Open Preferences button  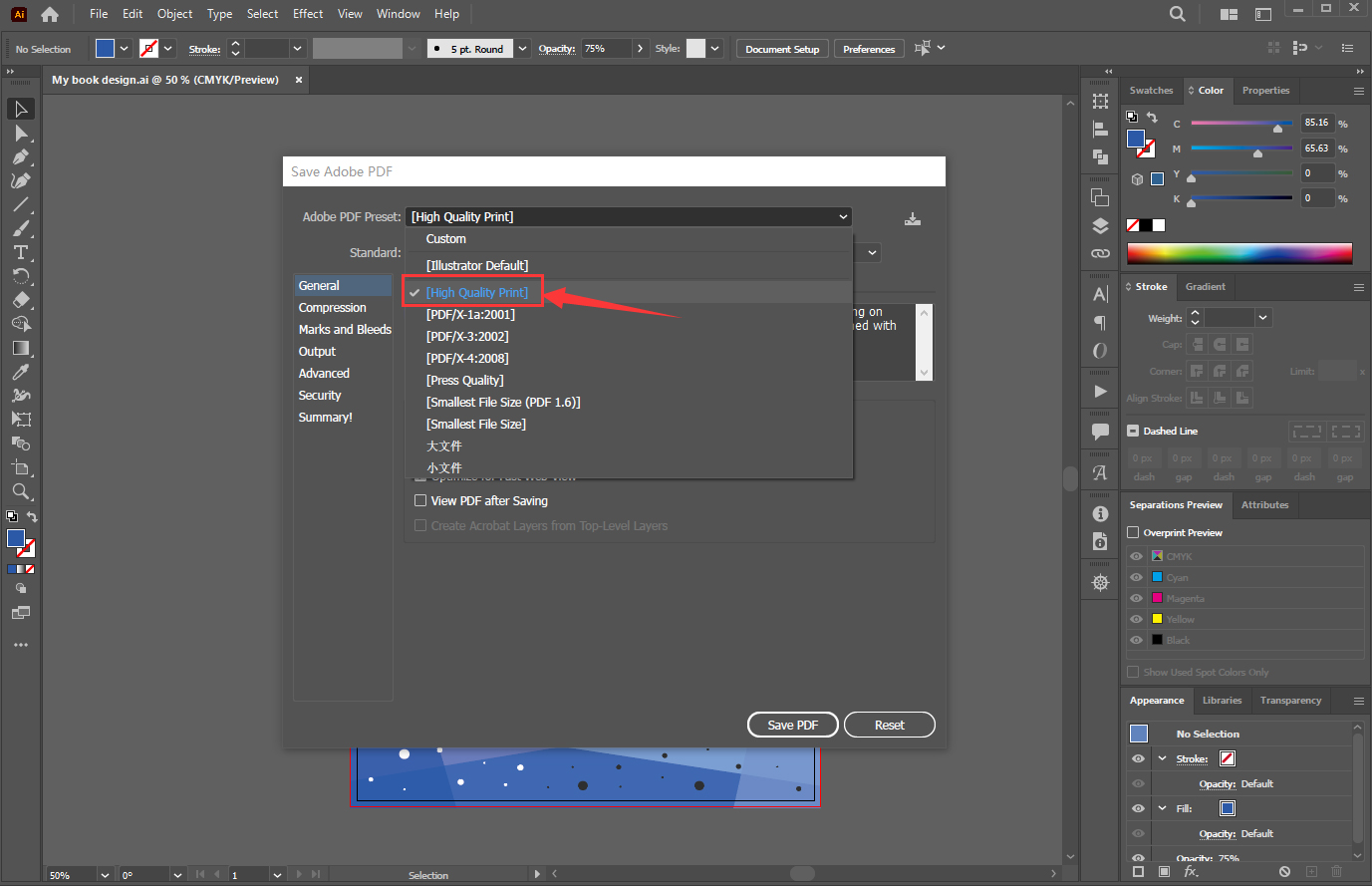pos(869,49)
